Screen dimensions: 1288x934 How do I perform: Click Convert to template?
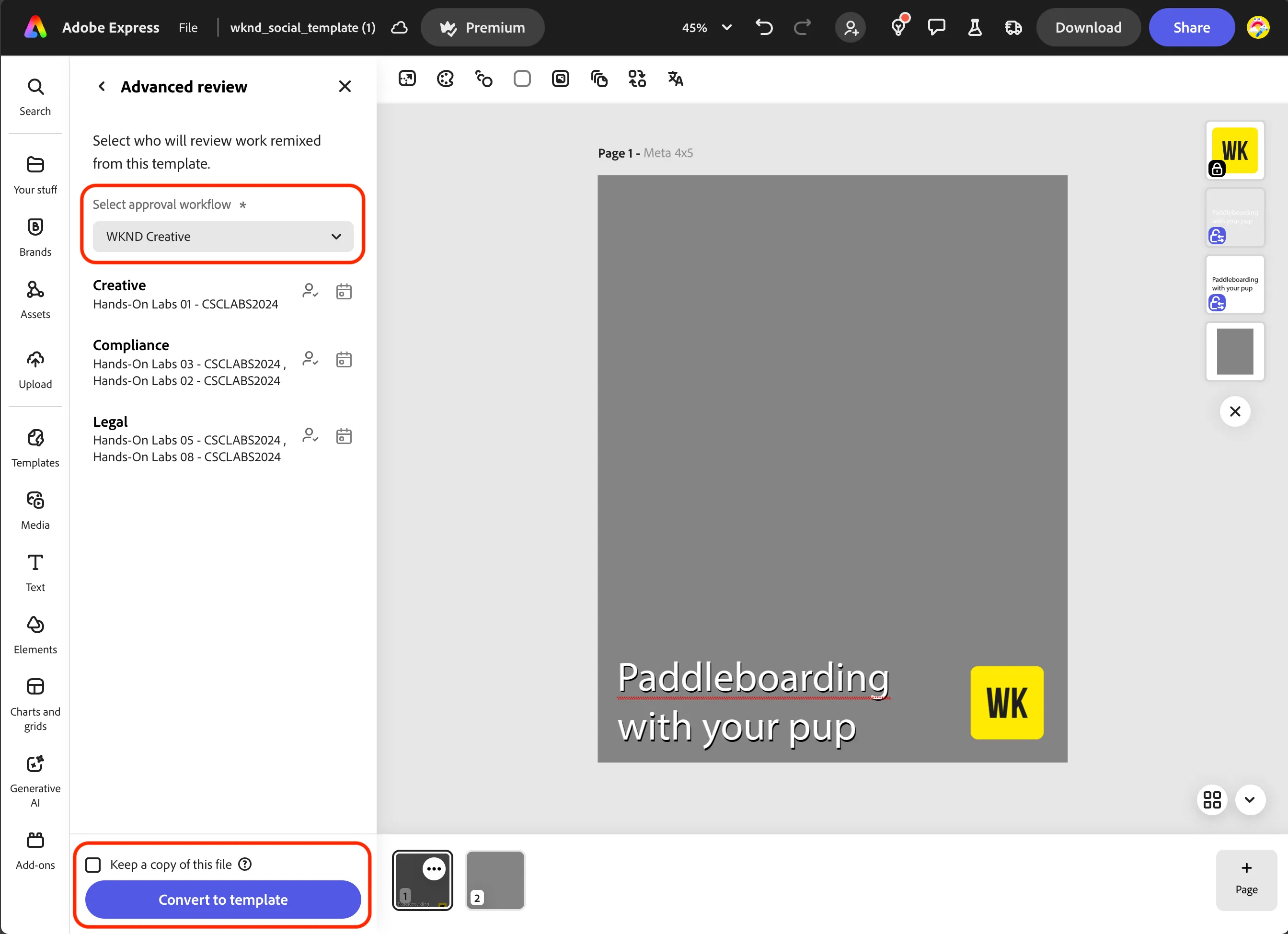point(223,900)
